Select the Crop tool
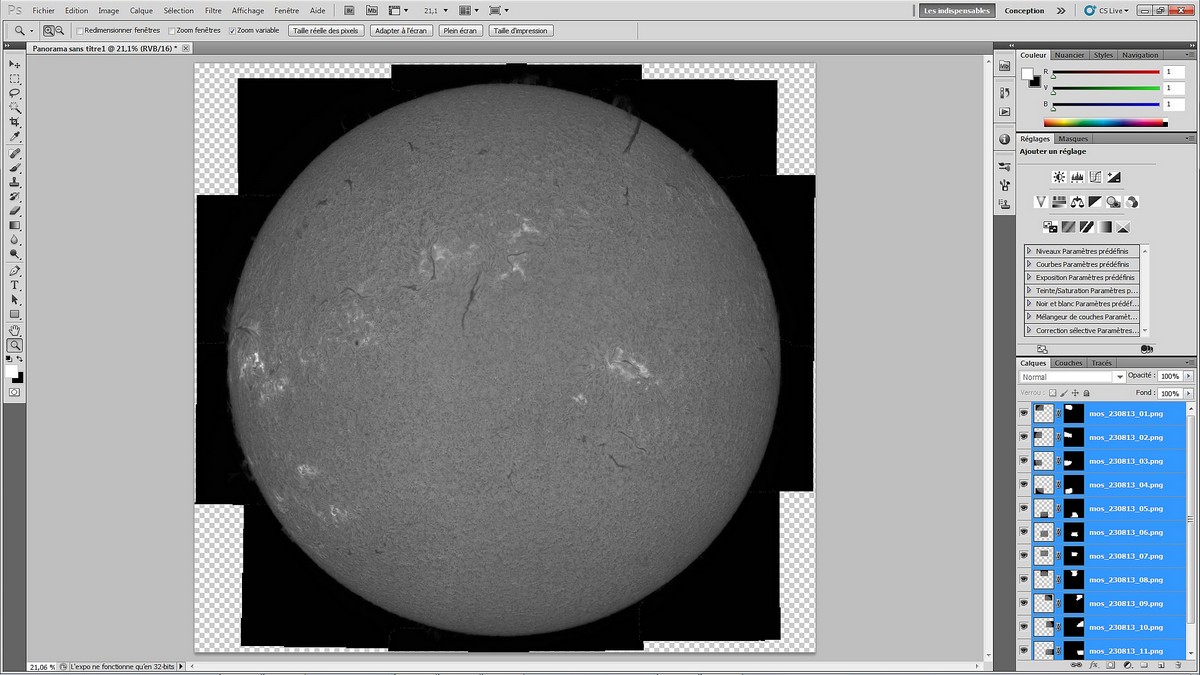 pos(15,122)
